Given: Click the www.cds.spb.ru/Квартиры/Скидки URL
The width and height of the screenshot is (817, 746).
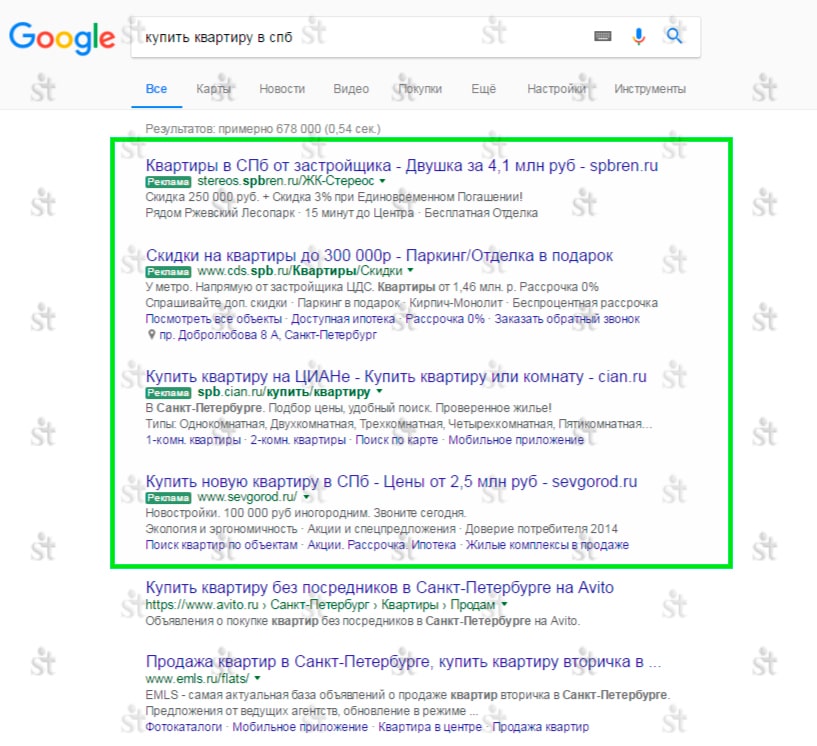Looking at the screenshot, I should [x=300, y=271].
